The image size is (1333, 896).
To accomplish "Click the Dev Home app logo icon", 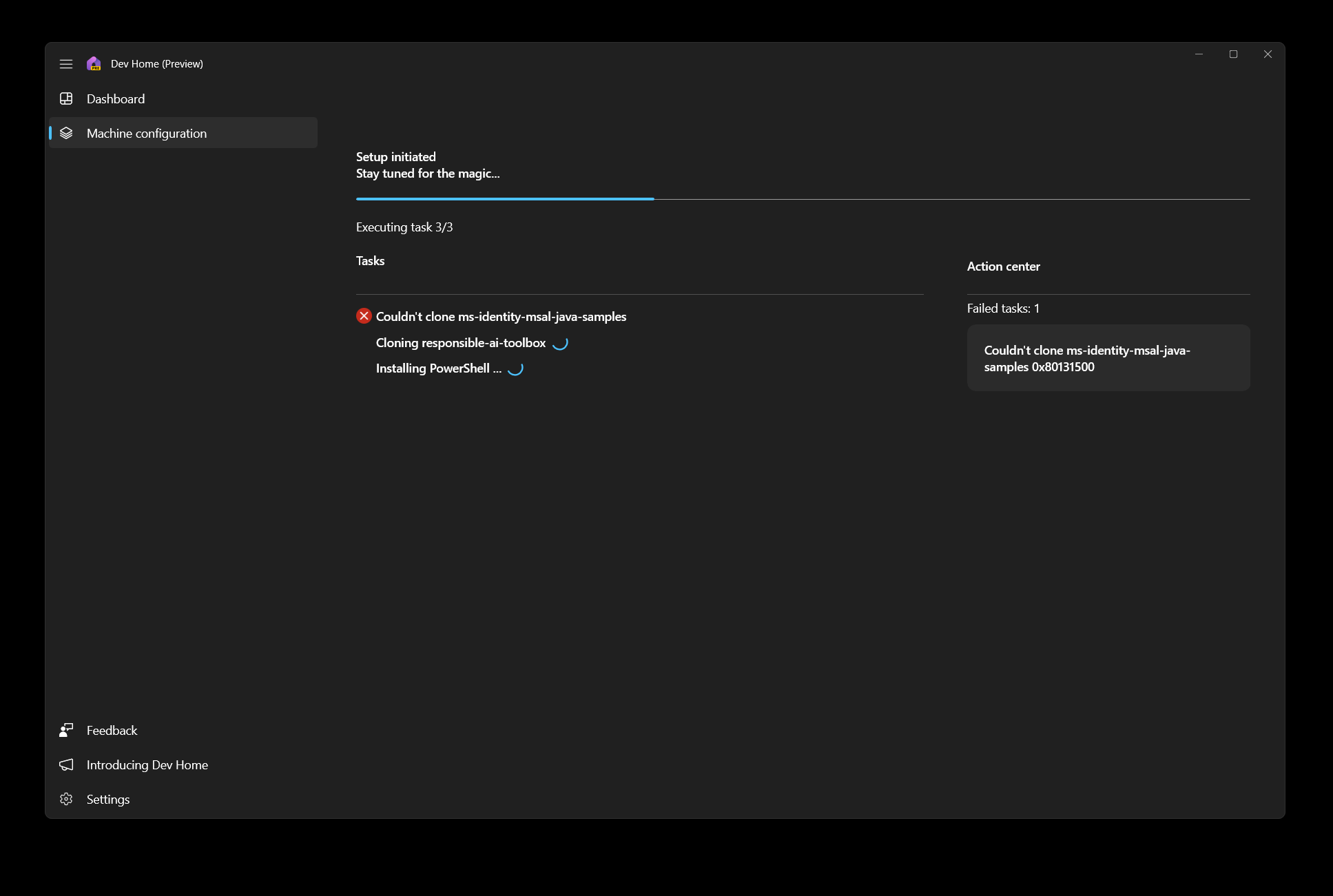I will click(94, 63).
